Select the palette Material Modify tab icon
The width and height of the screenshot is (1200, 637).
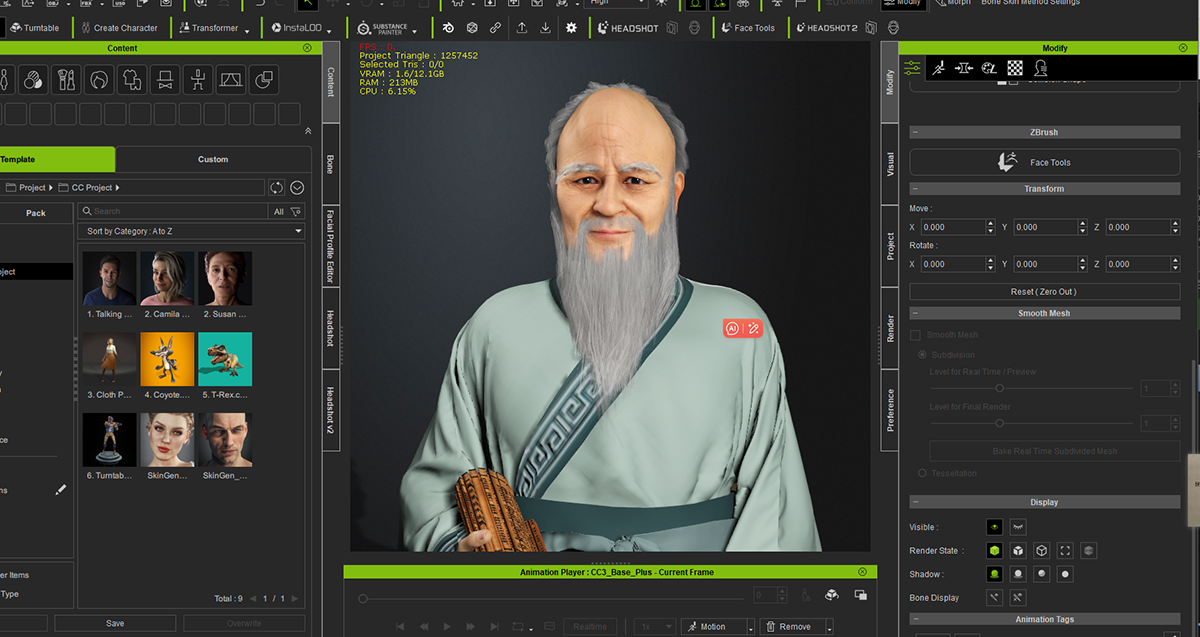coord(989,68)
